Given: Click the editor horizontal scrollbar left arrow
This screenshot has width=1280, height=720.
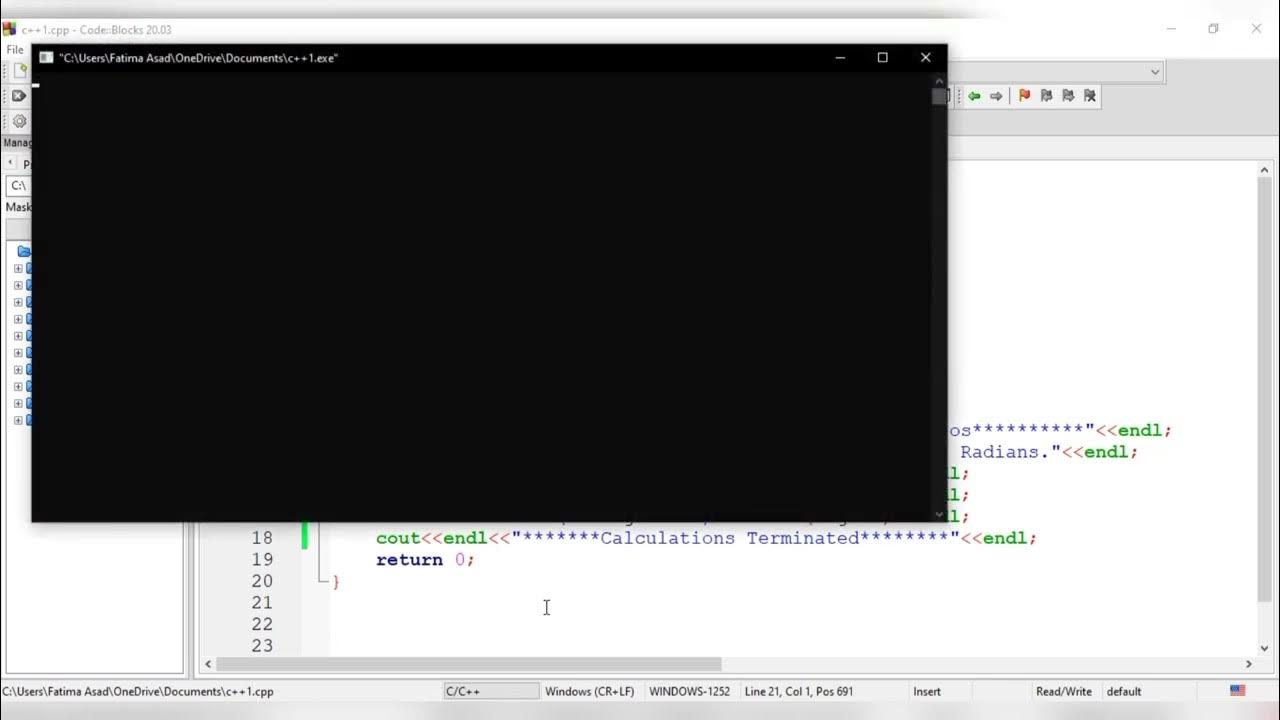Looking at the screenshot, I should [208, 664].
